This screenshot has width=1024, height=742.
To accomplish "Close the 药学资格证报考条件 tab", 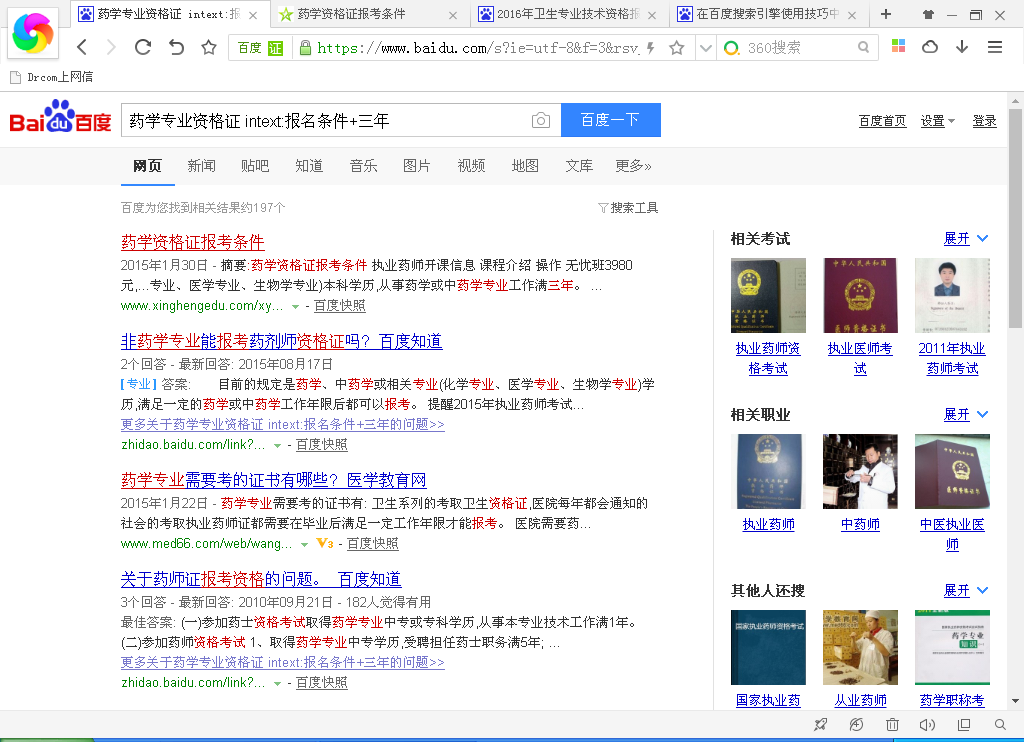I will click(x=453, y=15).
